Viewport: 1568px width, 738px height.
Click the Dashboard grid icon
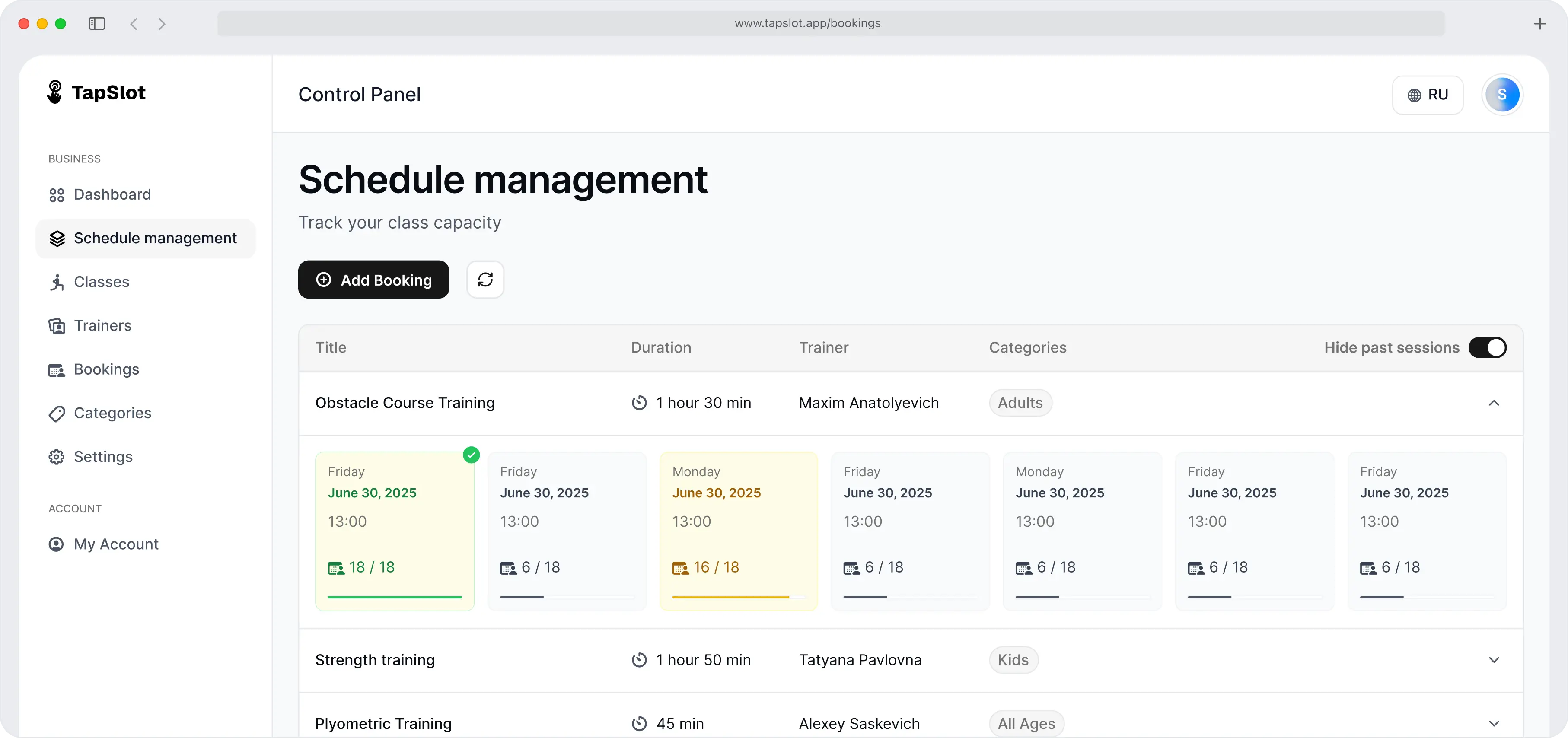pos(57,195)
